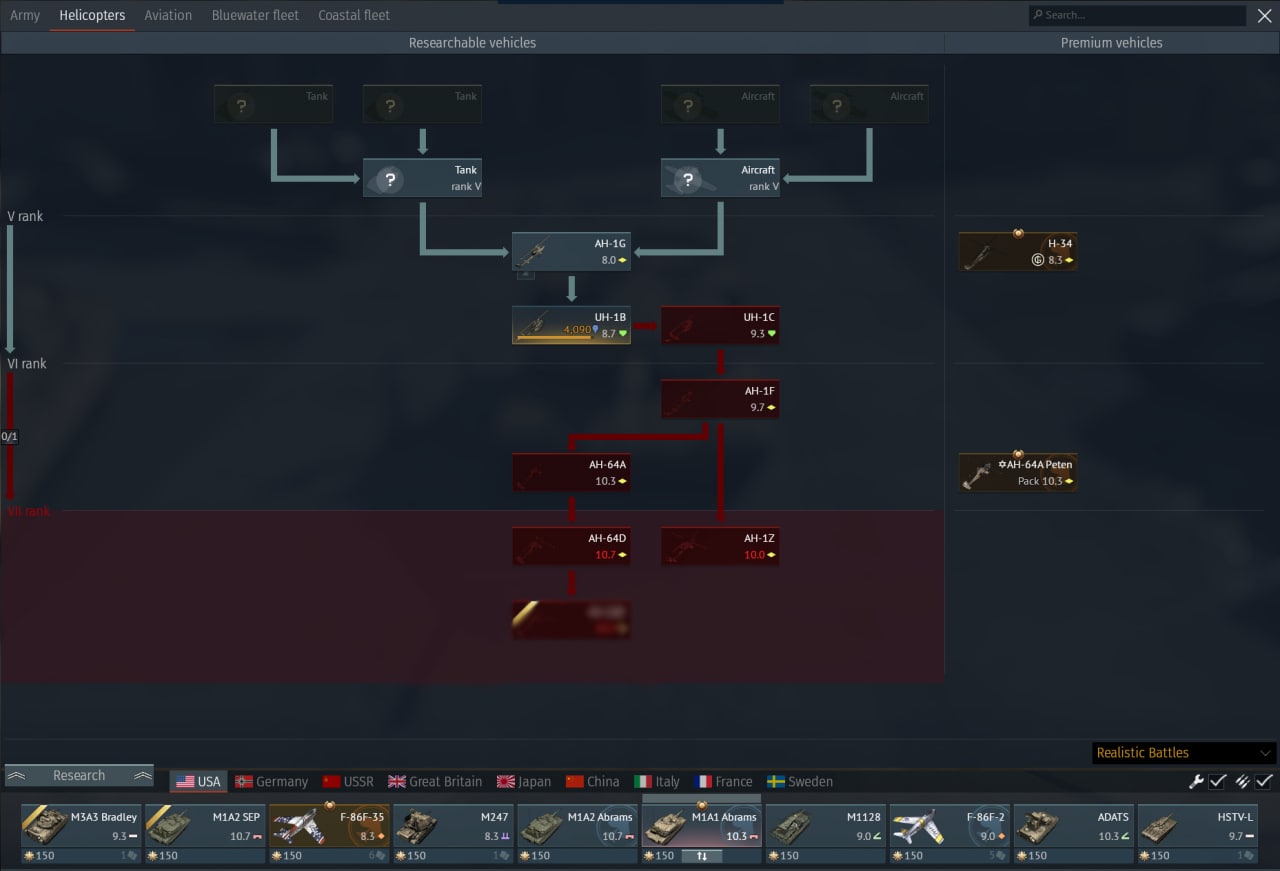This screenshot has width=1280, height=871.
Task: Select the premium AH-64A Peten pack
Action: click(1018, 473)
